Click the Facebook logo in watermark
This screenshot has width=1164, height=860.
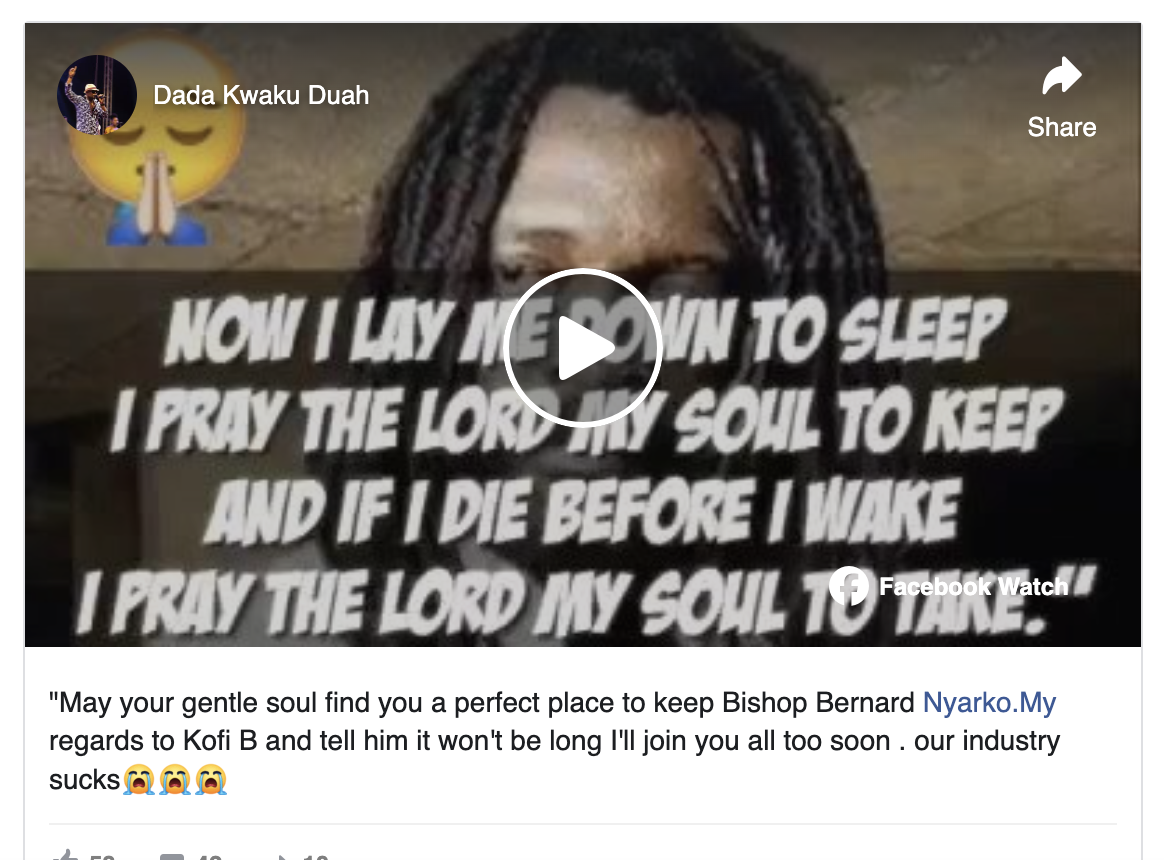[x=849, y=586]
